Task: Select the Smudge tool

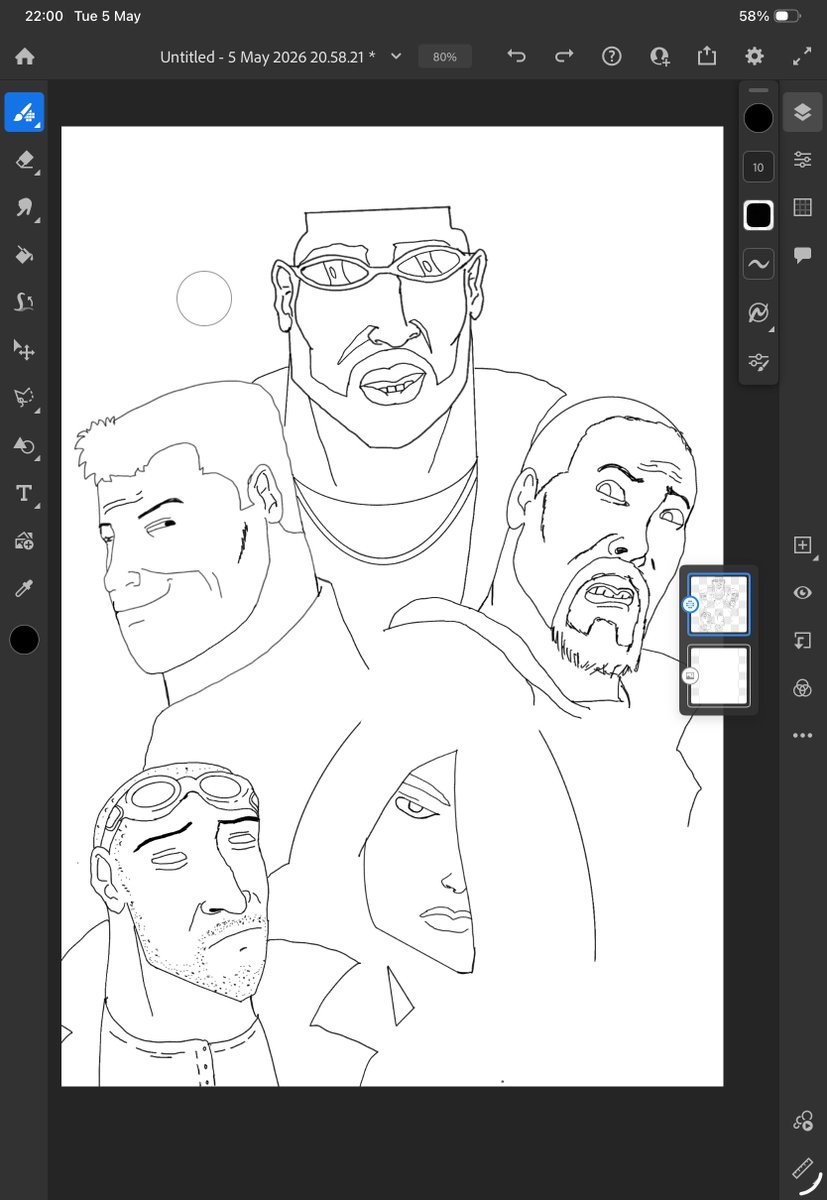Action: pyautogui.click(x=24, y=207)
